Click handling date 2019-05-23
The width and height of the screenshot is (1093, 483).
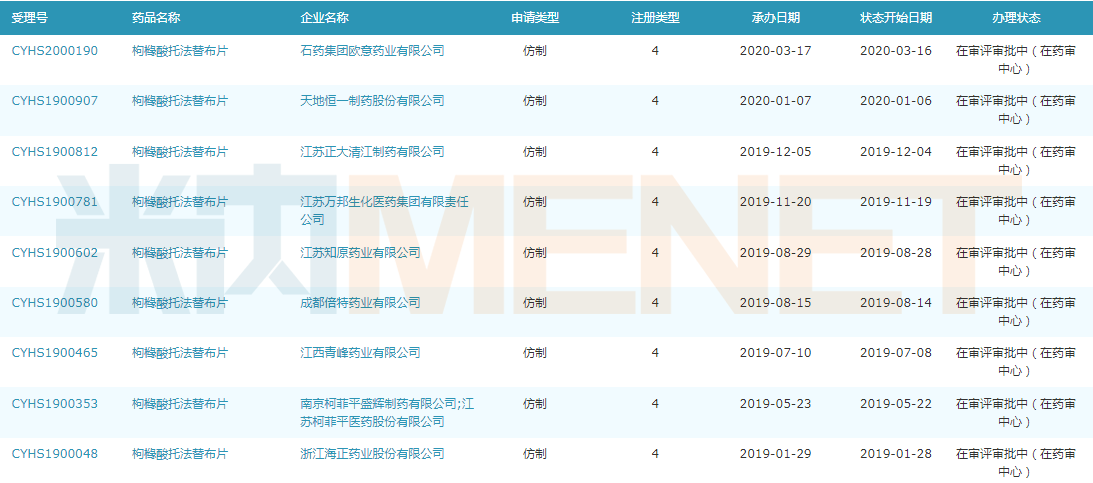775,404
